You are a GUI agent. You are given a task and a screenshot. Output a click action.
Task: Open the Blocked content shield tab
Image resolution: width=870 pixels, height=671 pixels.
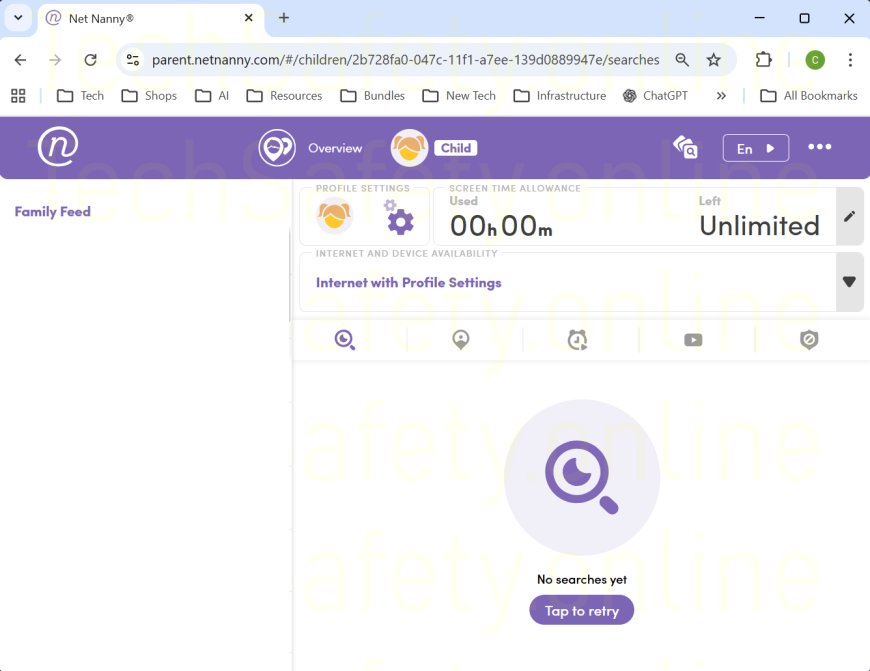tap(809, 340)
